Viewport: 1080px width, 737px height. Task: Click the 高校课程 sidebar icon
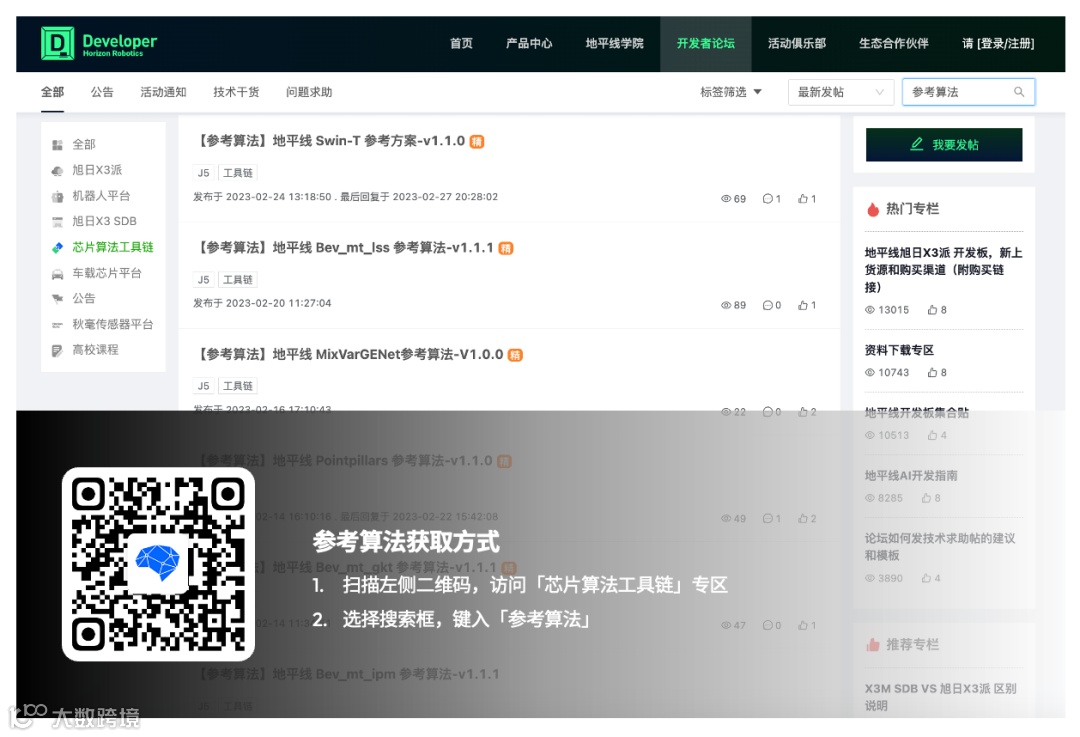coord(57,351)
